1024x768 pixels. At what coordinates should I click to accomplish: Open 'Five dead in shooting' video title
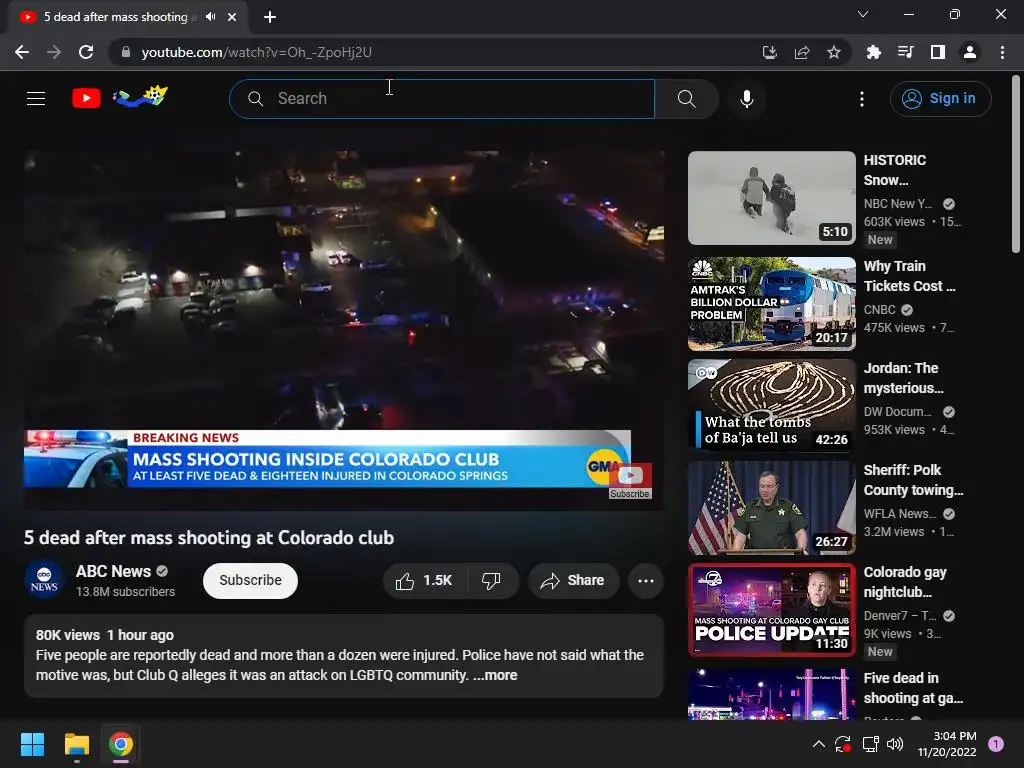pyautogui.click(x=913, y=688)
